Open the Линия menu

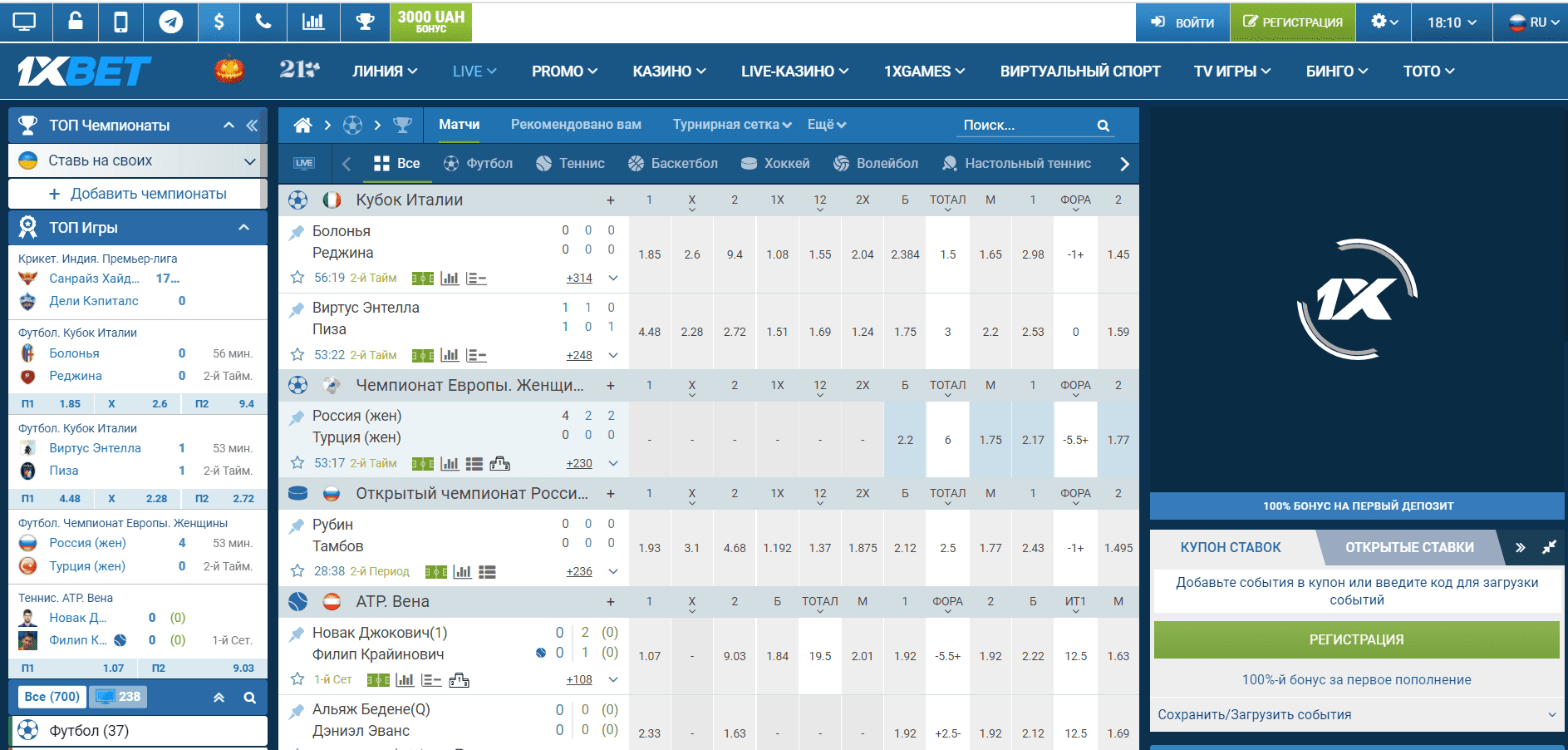385,72
